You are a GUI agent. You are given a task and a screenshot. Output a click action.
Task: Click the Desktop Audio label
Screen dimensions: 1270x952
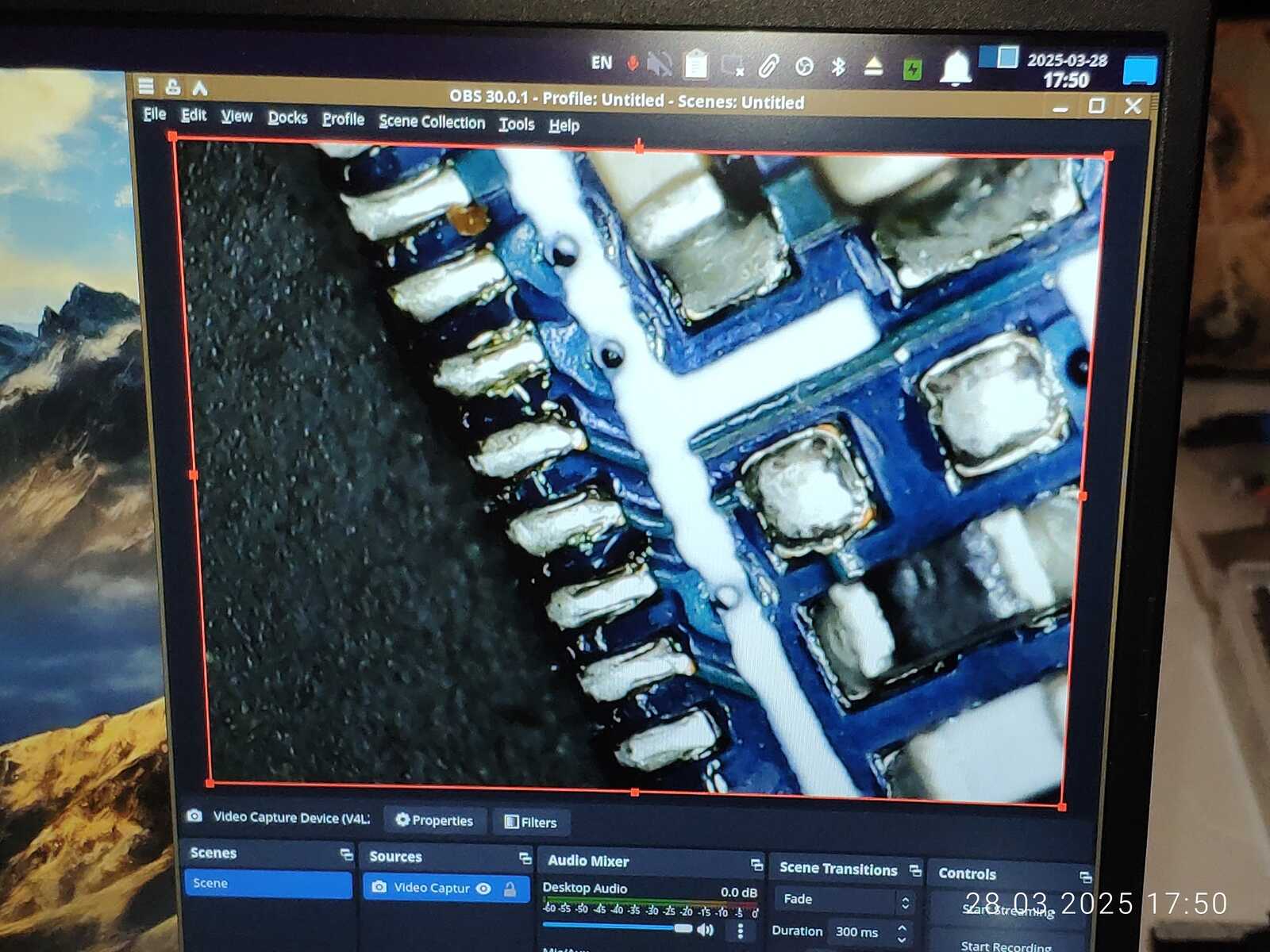[x=585, y=889]
